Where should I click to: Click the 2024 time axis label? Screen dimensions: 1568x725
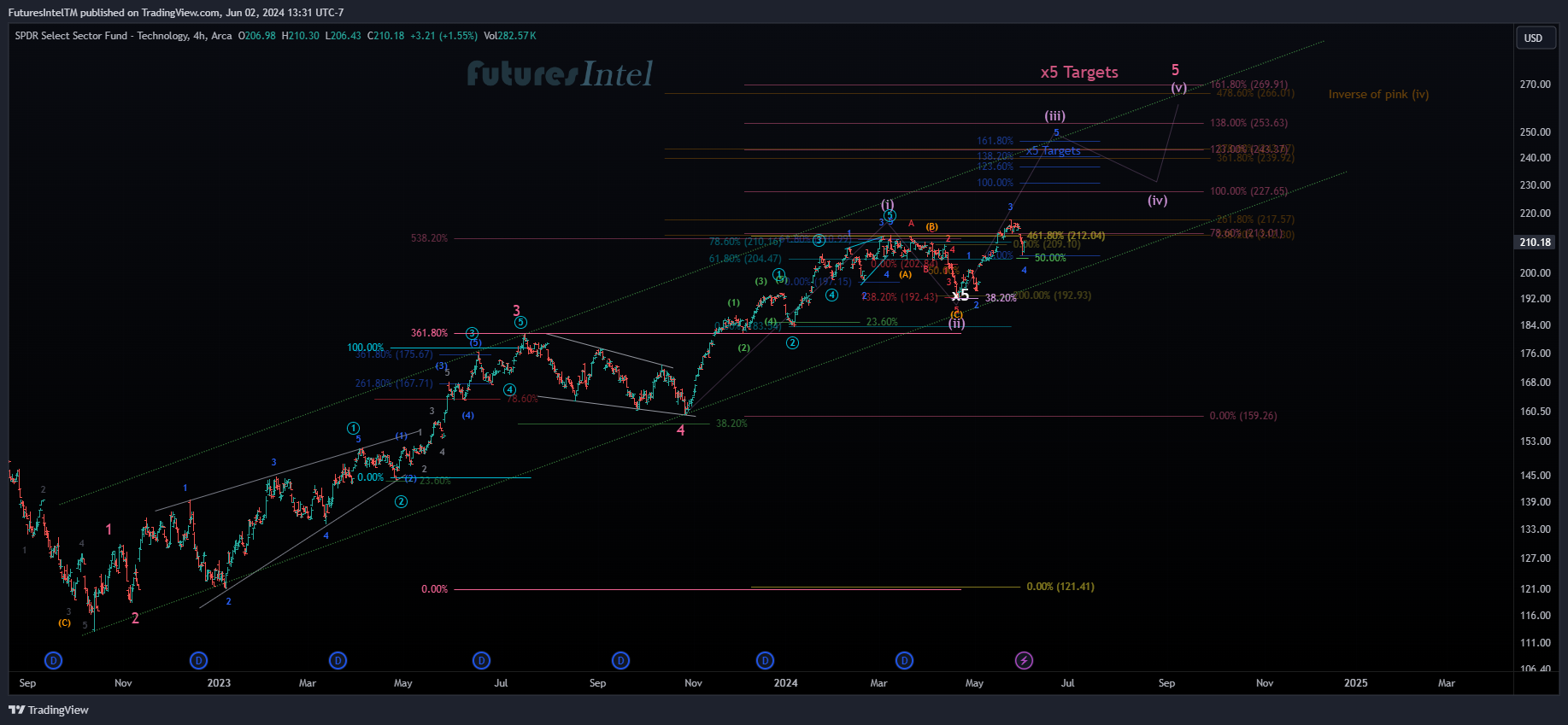785,683
